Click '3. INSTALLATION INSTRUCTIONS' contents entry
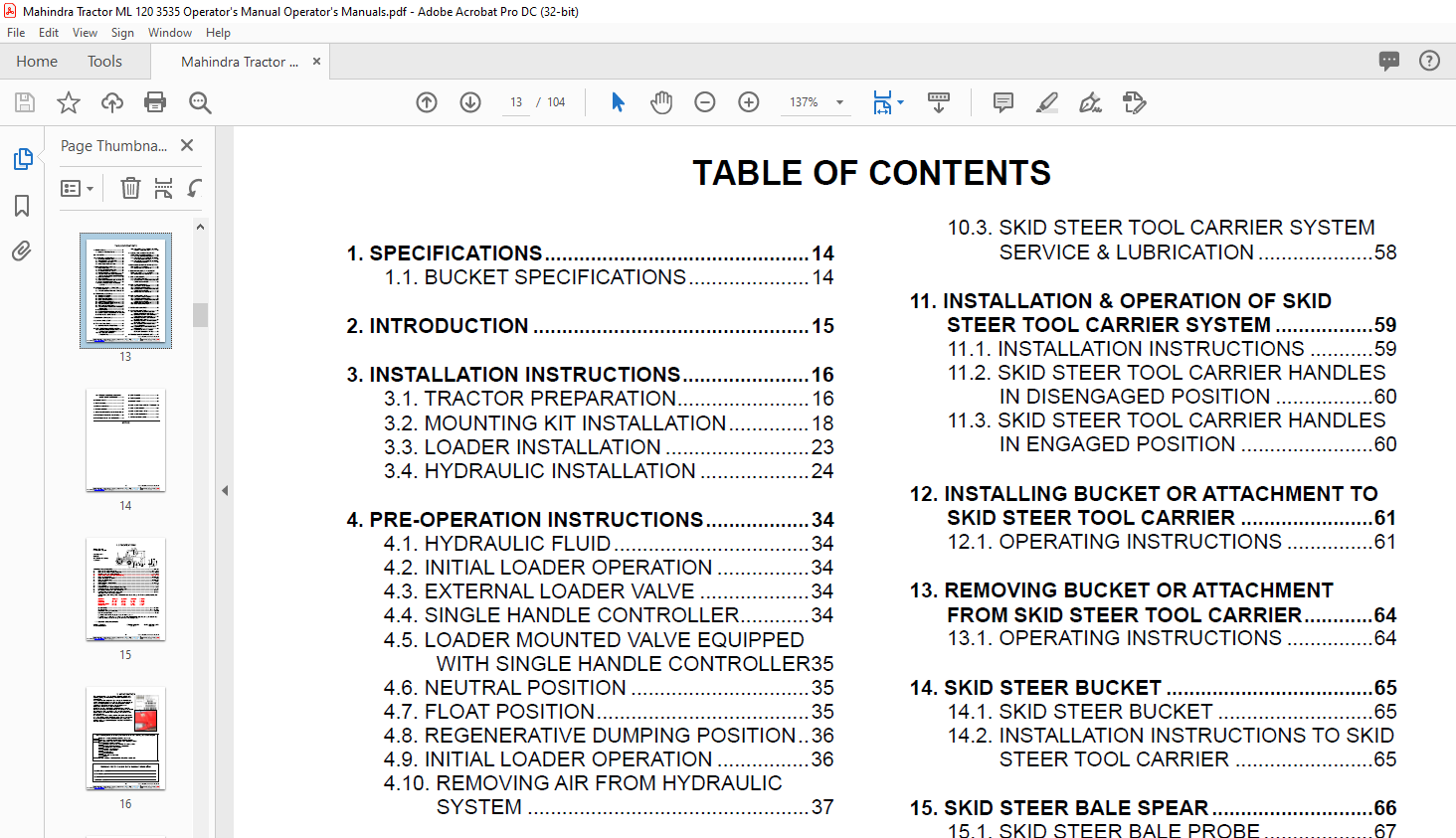Viewport: 1456px width, 838px height. coord(590,375)
